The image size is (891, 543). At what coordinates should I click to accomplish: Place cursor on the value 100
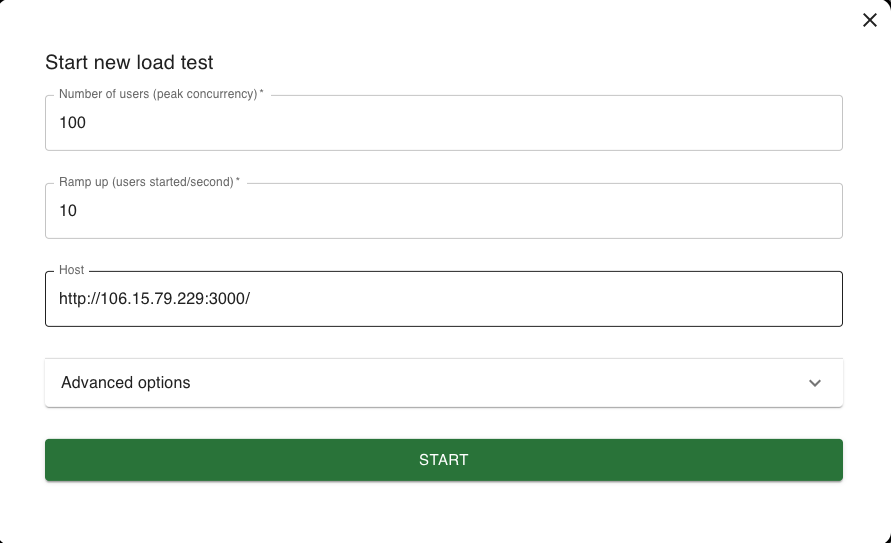click(x=73, y=123)
